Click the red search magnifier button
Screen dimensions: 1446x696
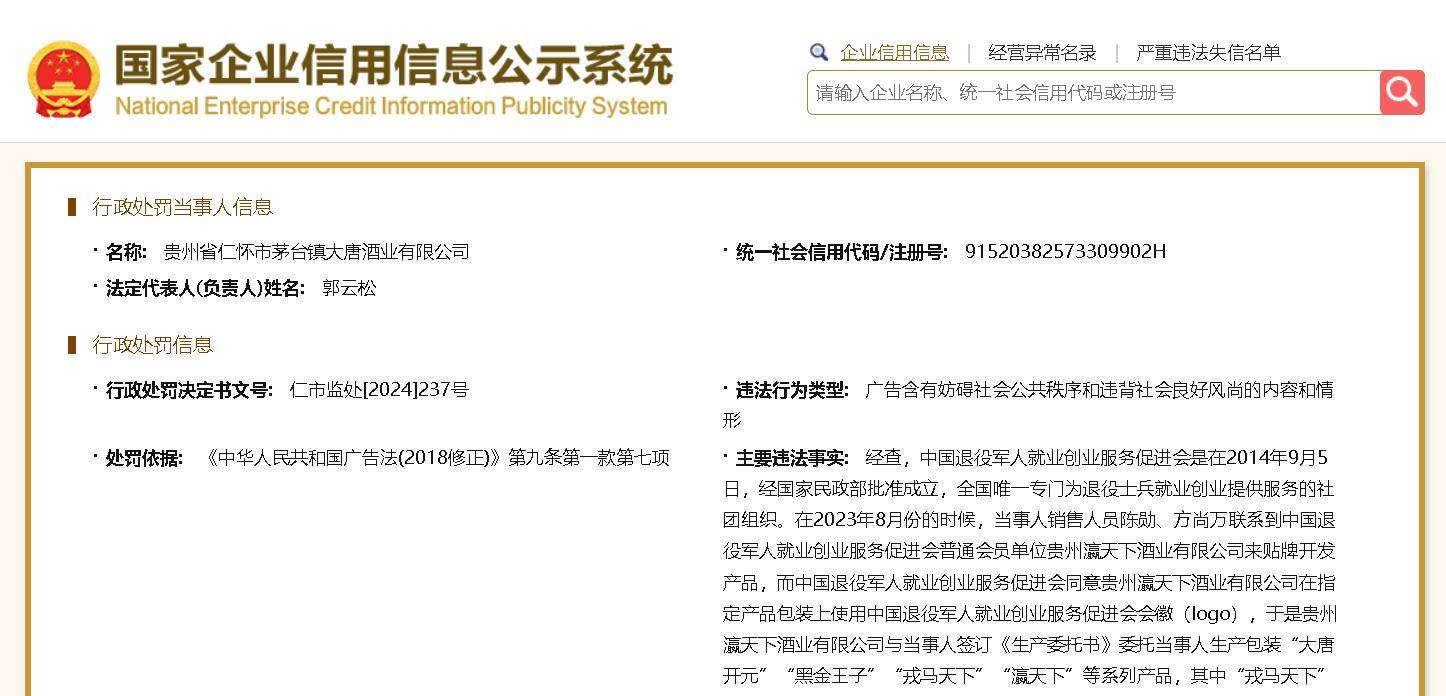[x=1402, y=92]
